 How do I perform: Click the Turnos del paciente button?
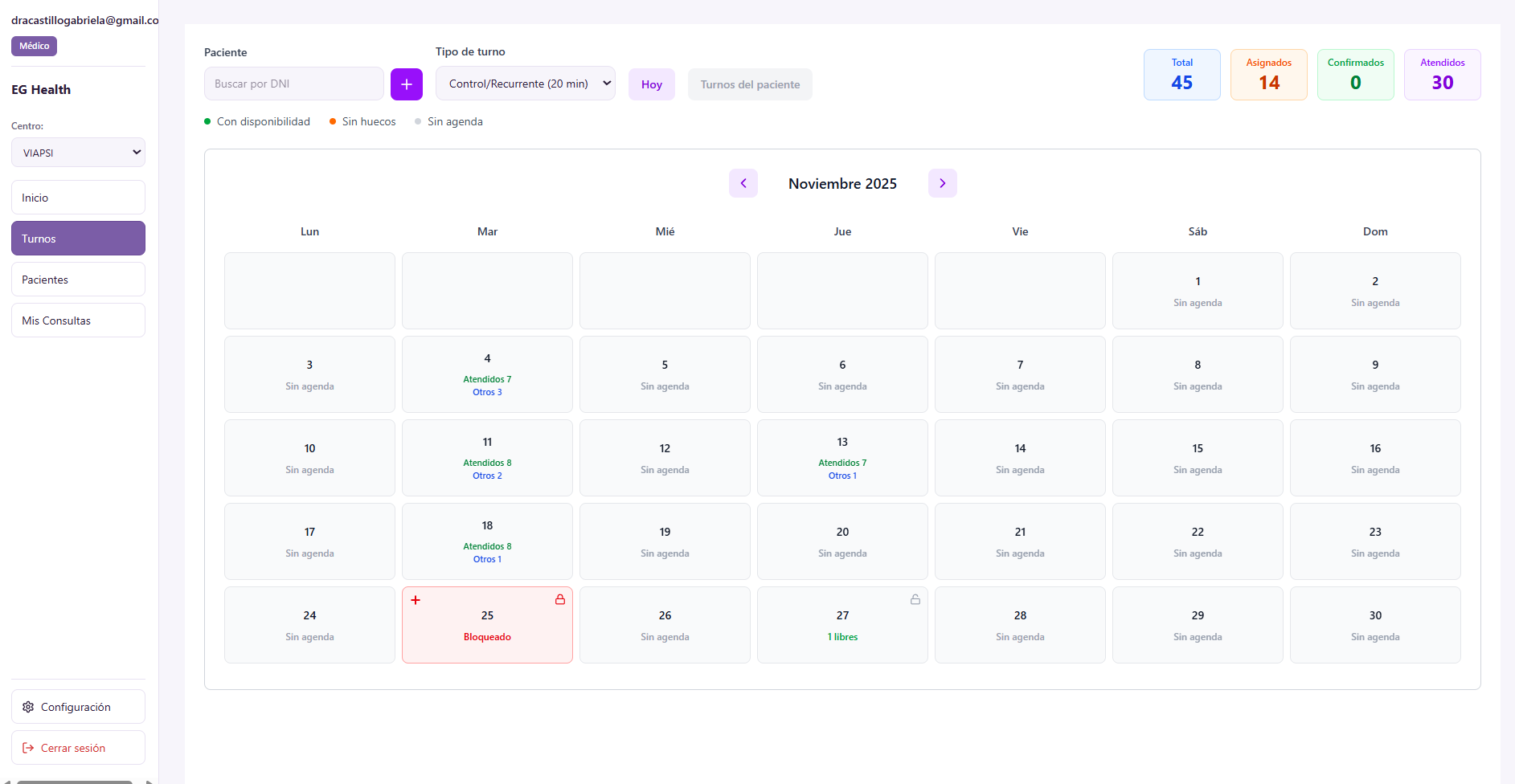click(749, 84)
